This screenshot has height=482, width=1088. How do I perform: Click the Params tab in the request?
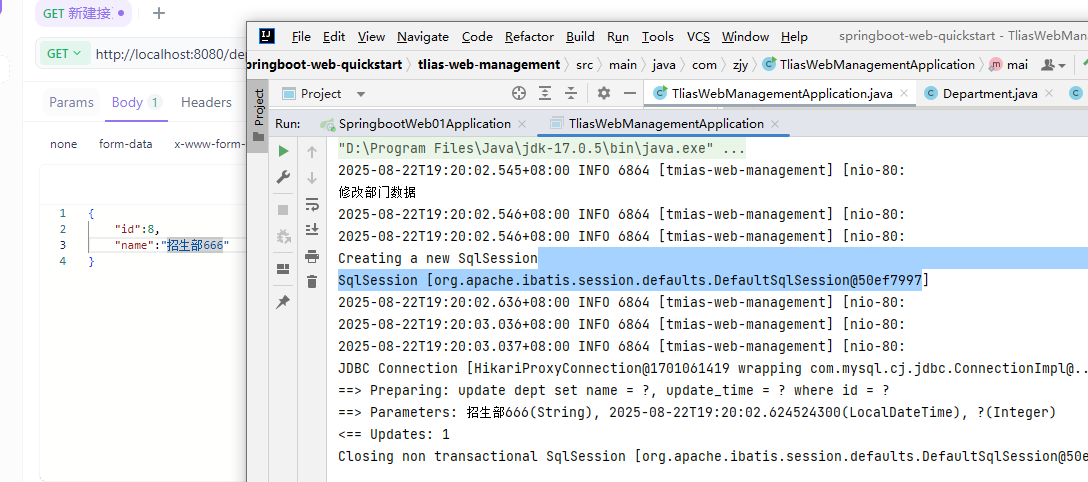pos(71,102)
